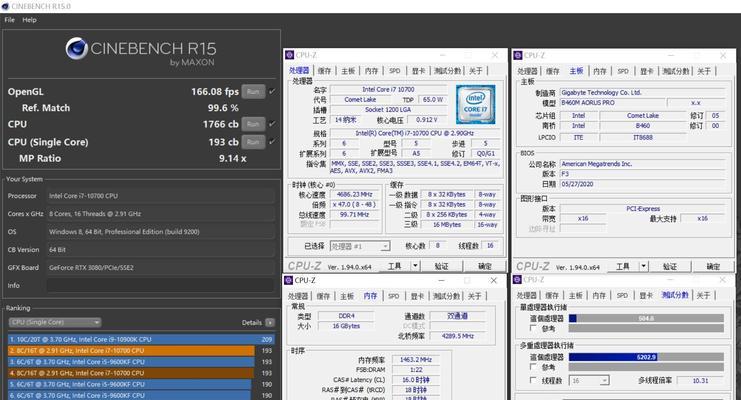Close the CPU-Z memory window
Viewport: 741px width, 400px height.
(x=493, y=280)
